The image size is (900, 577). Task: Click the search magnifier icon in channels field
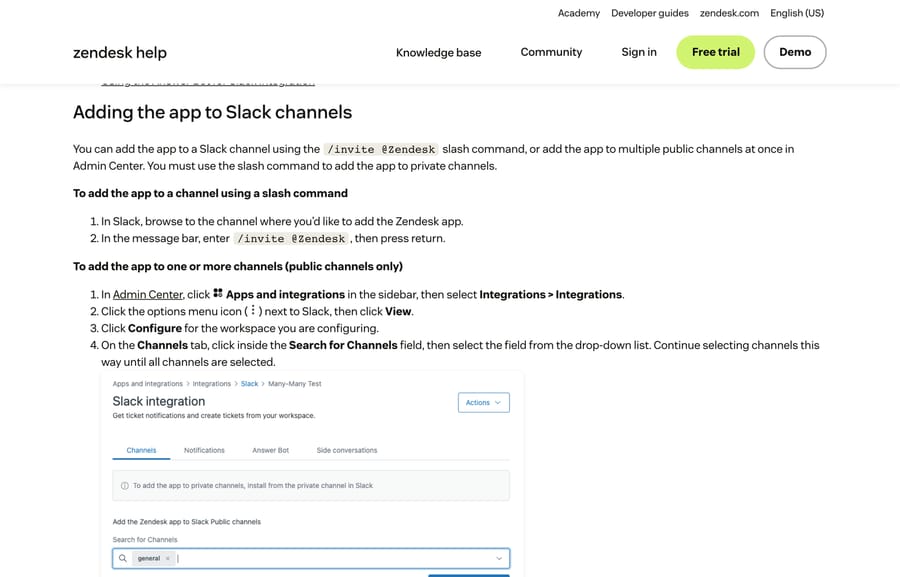(123, 558)
